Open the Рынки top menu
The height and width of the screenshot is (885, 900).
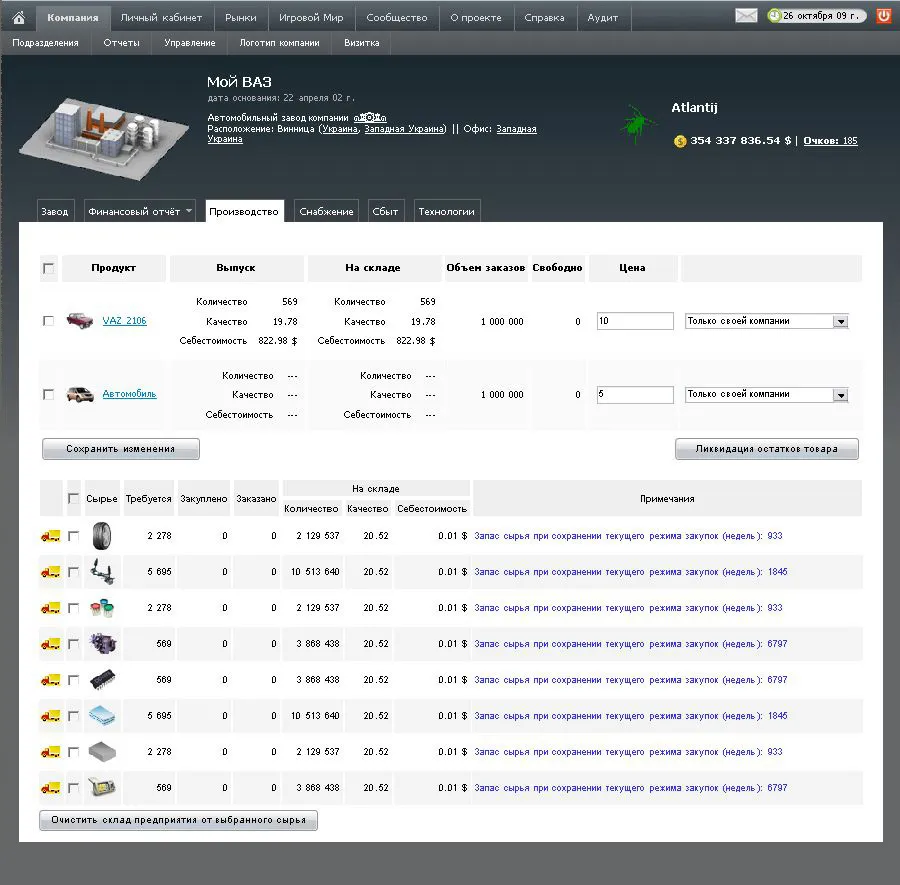(240, 17)
